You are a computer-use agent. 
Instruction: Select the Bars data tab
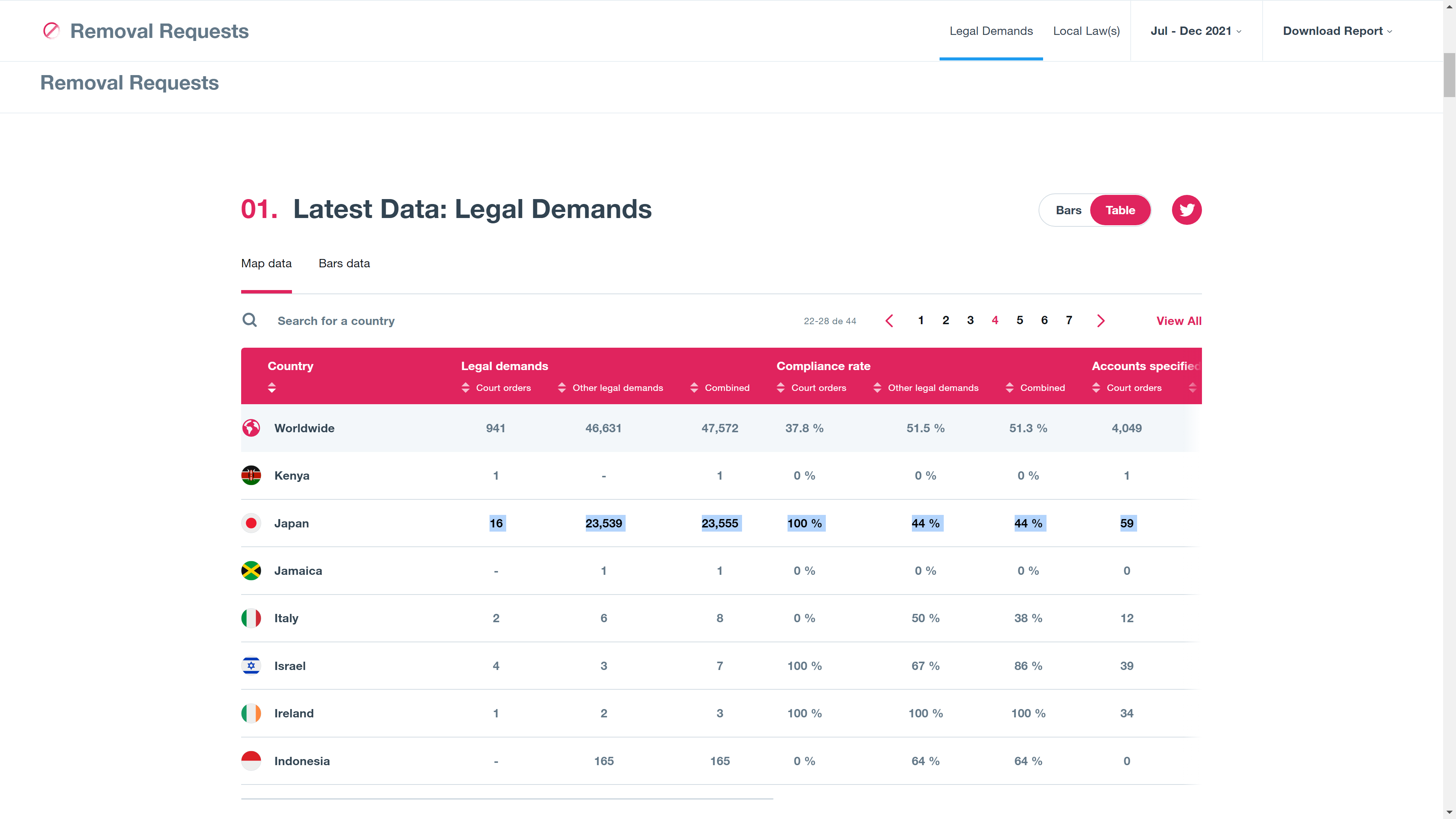[344, 264]
